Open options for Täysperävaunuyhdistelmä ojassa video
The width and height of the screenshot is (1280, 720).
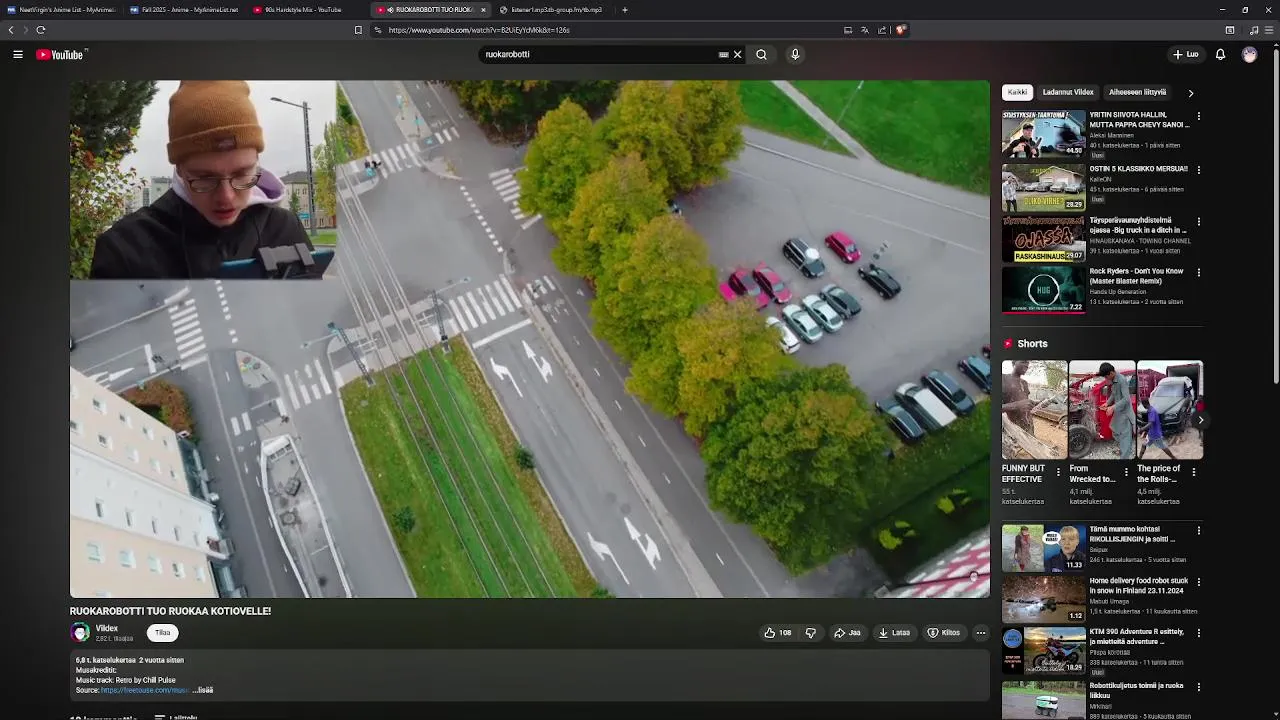[1199, 222]
